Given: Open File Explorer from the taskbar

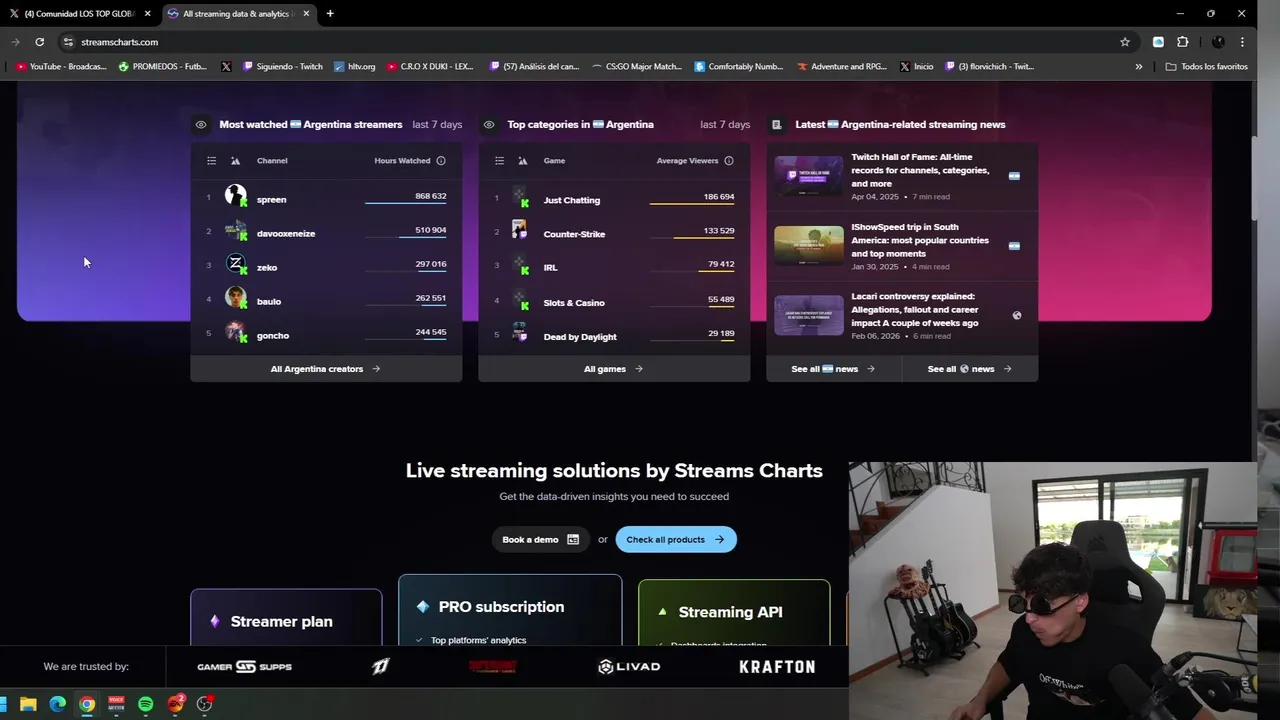Looking at the screenshot, I should 28,704.
